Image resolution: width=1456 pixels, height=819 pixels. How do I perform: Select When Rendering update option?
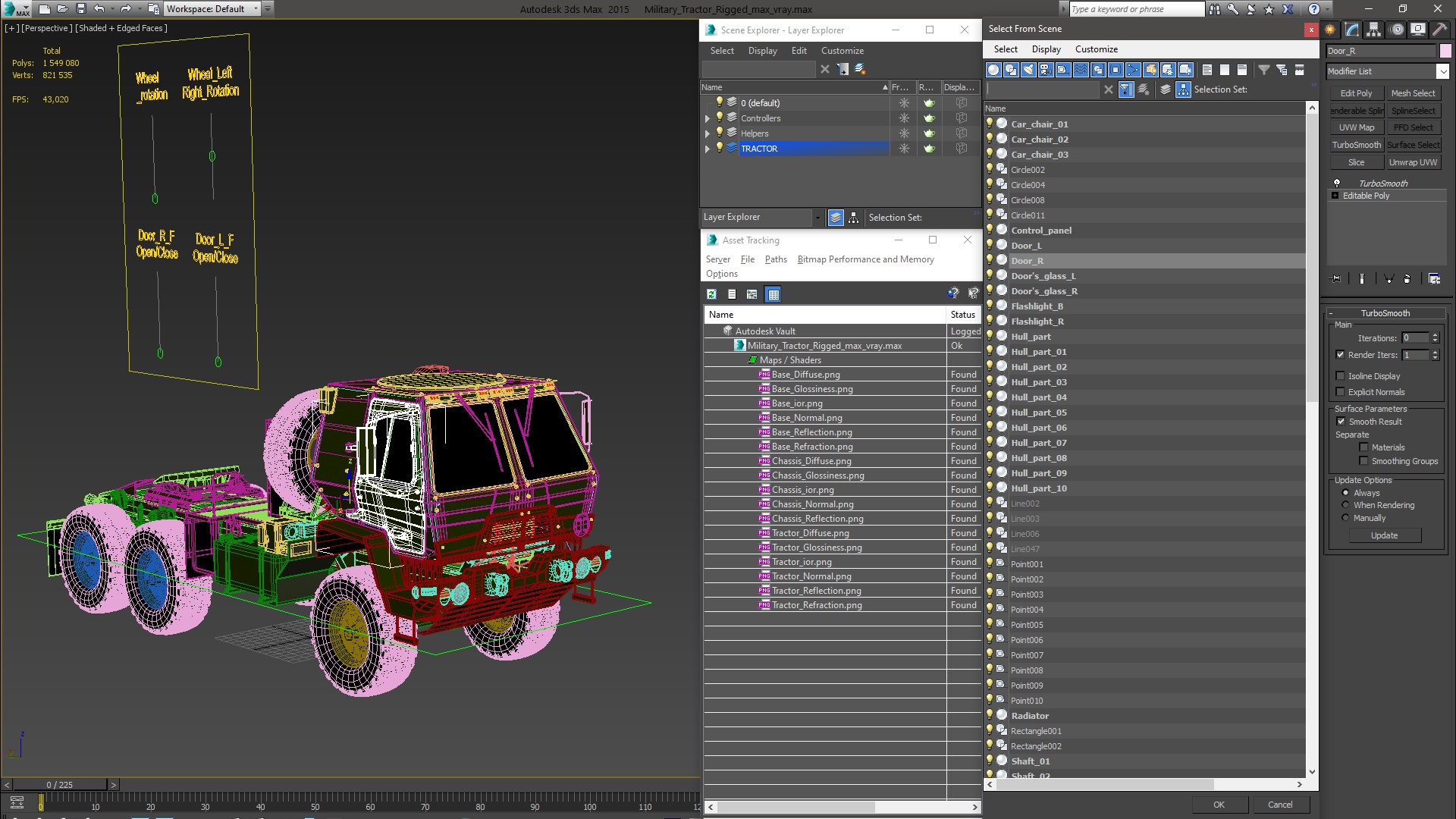point(1346,505)
